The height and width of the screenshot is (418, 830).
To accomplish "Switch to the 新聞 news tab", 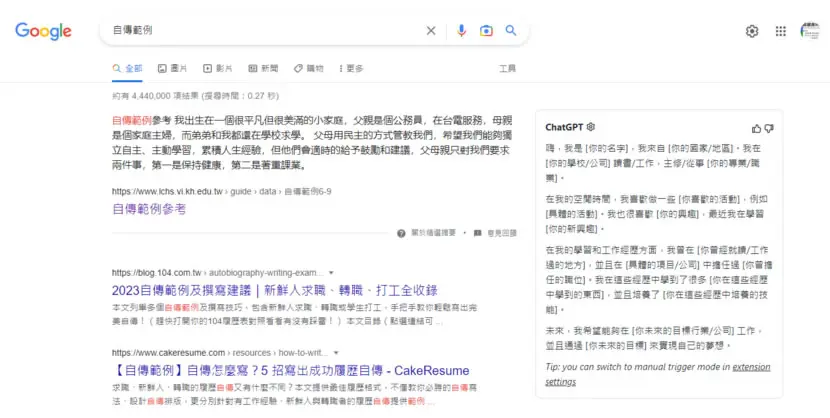I will [263, 68].
